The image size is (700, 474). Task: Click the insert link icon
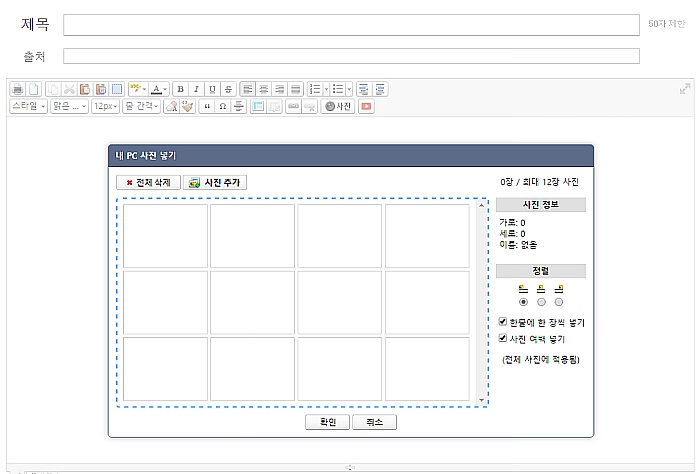(293, 106)
